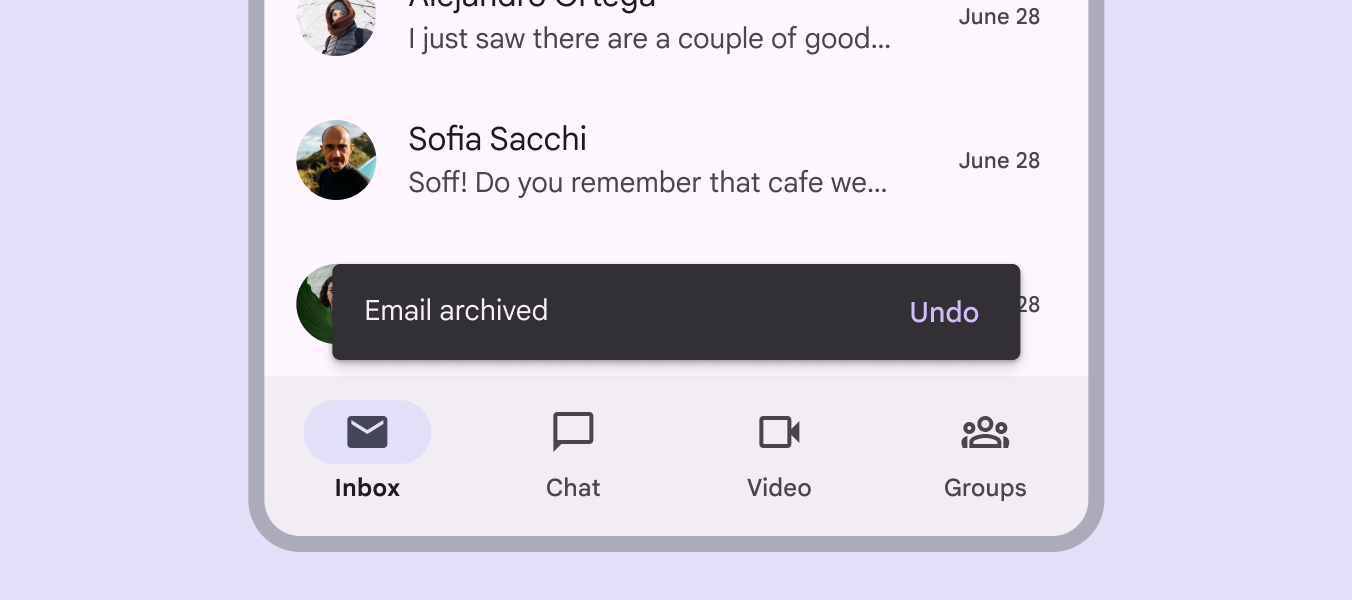Click Sofia Sacchi's profile avatar
This screenshot has height=600, width=1352.
336,160
